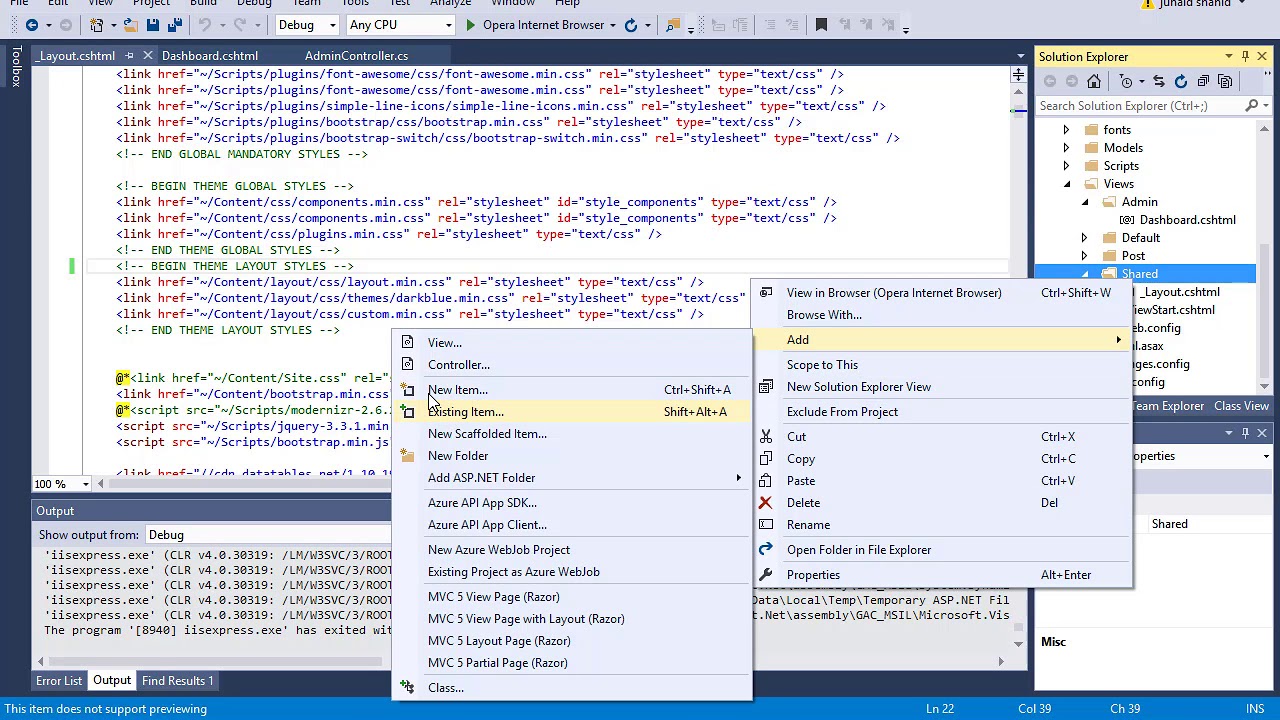Click the Refresh icon in Solution Explorer
The width and height of the screenshot is (1280, 720).
1181,81
